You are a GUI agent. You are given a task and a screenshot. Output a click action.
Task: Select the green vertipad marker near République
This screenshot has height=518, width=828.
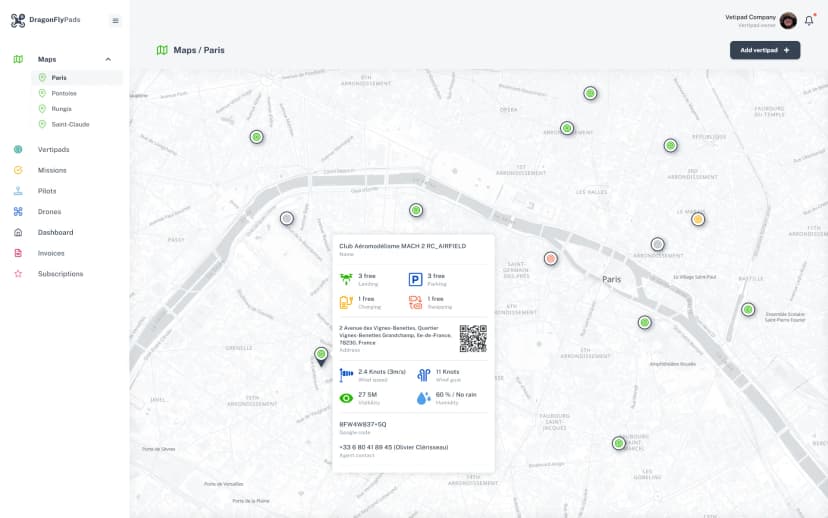671,145
